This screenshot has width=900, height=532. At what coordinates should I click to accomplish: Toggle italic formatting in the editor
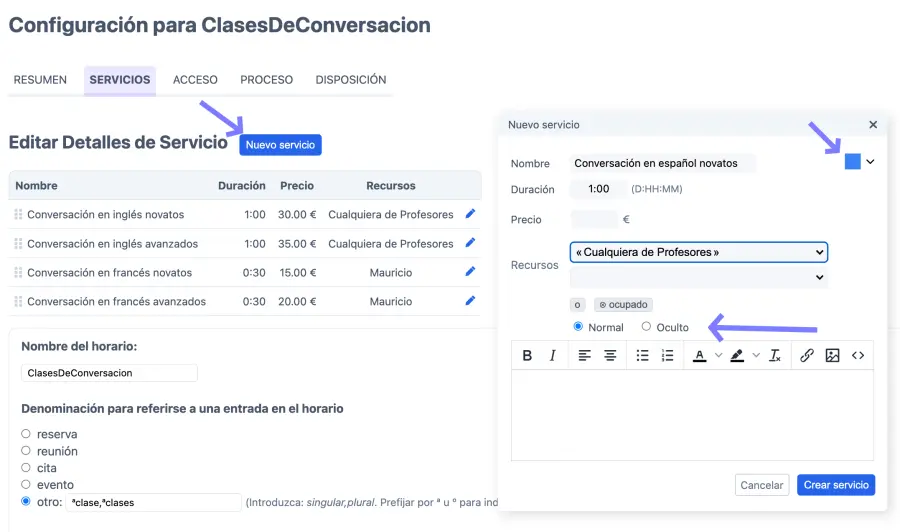552,355
